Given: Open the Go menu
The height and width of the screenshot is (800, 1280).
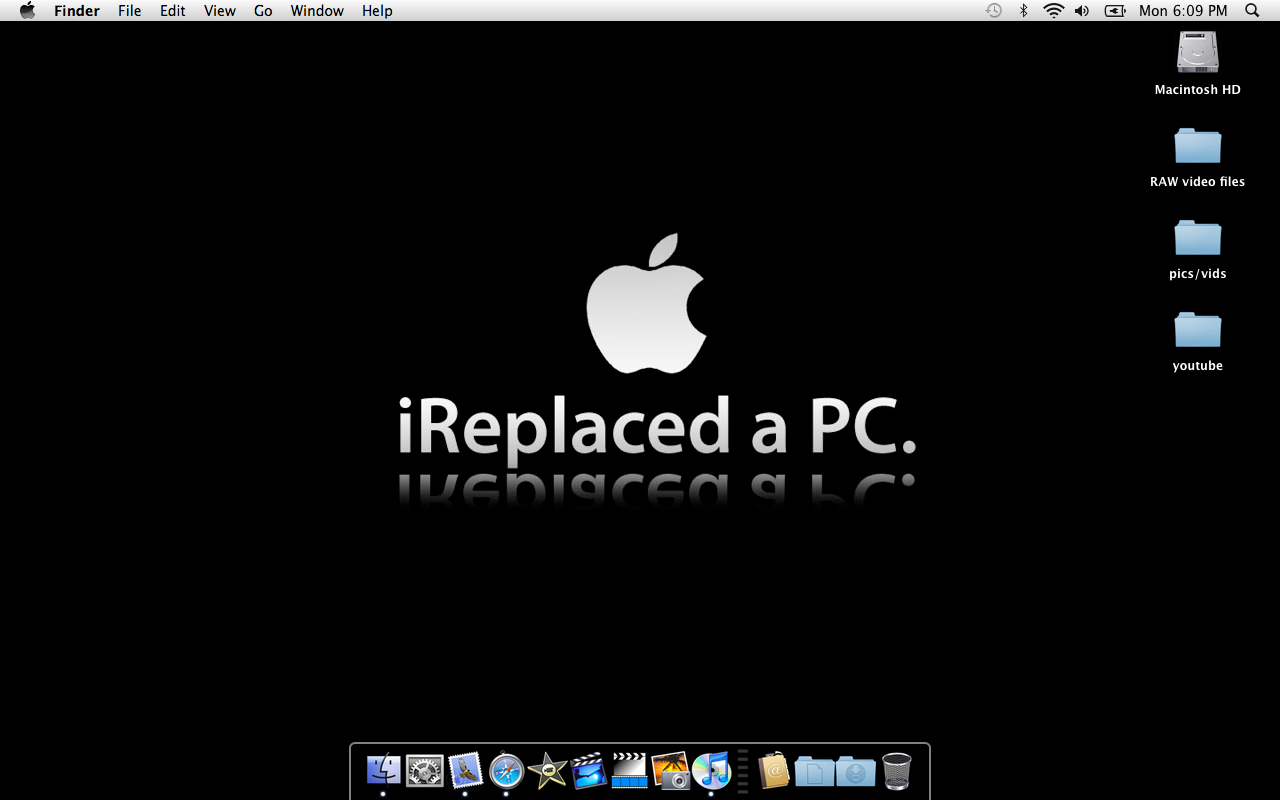Looking at the screenshot, I should (x=263, y=10).
